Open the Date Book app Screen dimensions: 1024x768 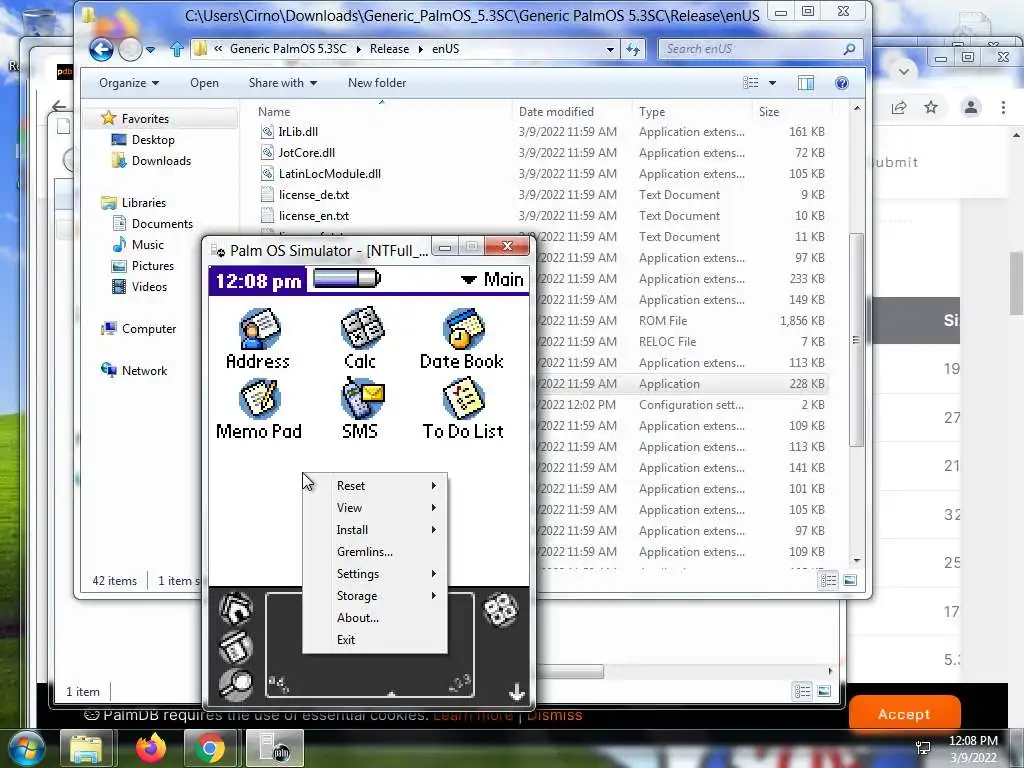[x=462, y=339]
